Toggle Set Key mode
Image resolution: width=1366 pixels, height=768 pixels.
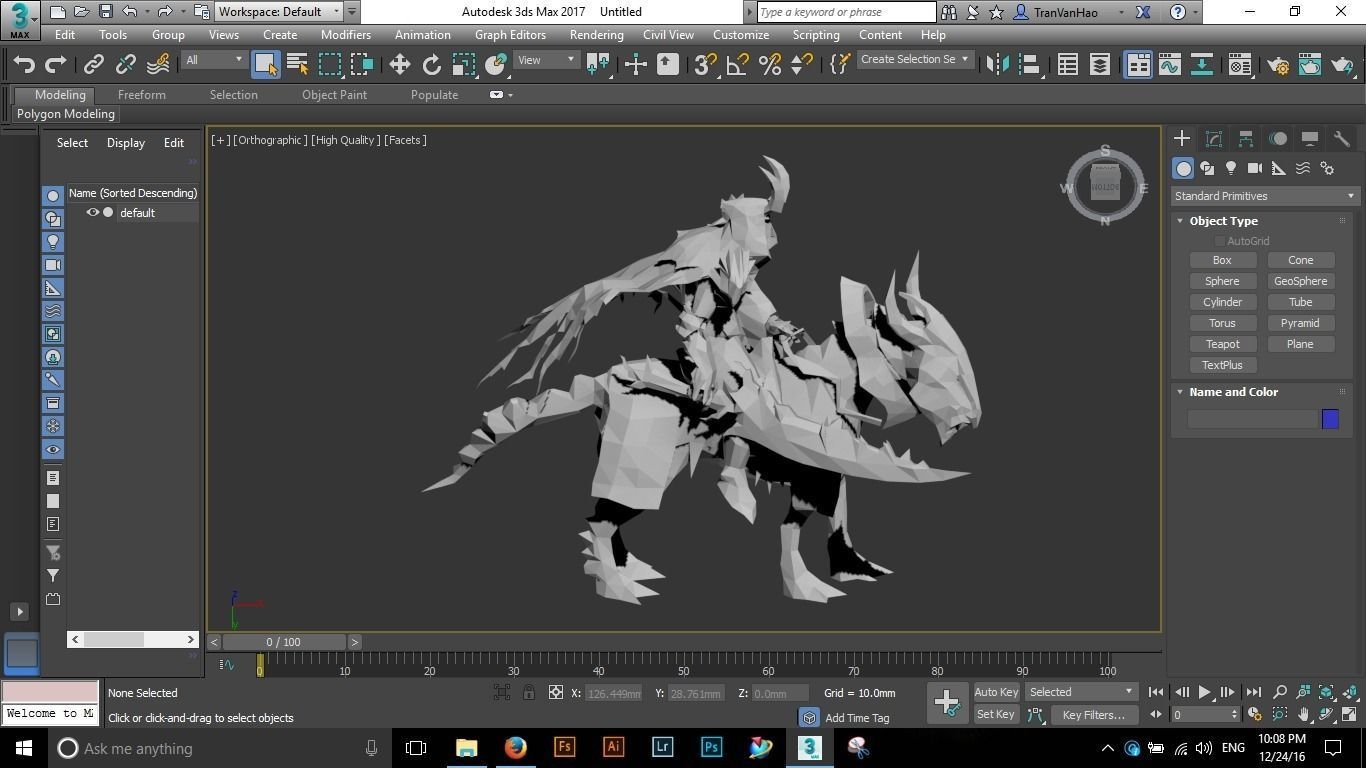pos(996,714)
